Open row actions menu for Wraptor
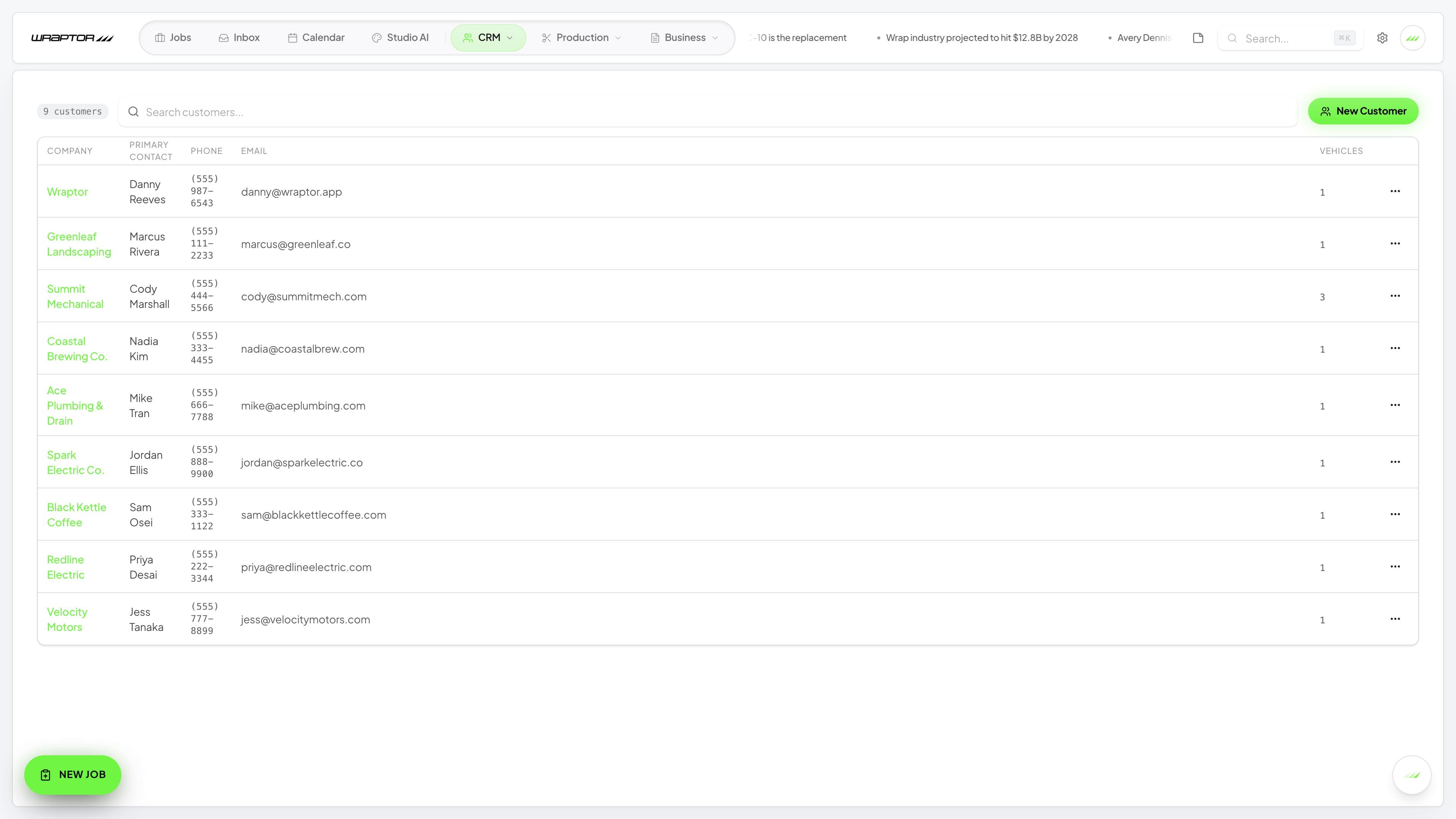1456x819 pixels. pyautogui.click(x=1395, y=191)
